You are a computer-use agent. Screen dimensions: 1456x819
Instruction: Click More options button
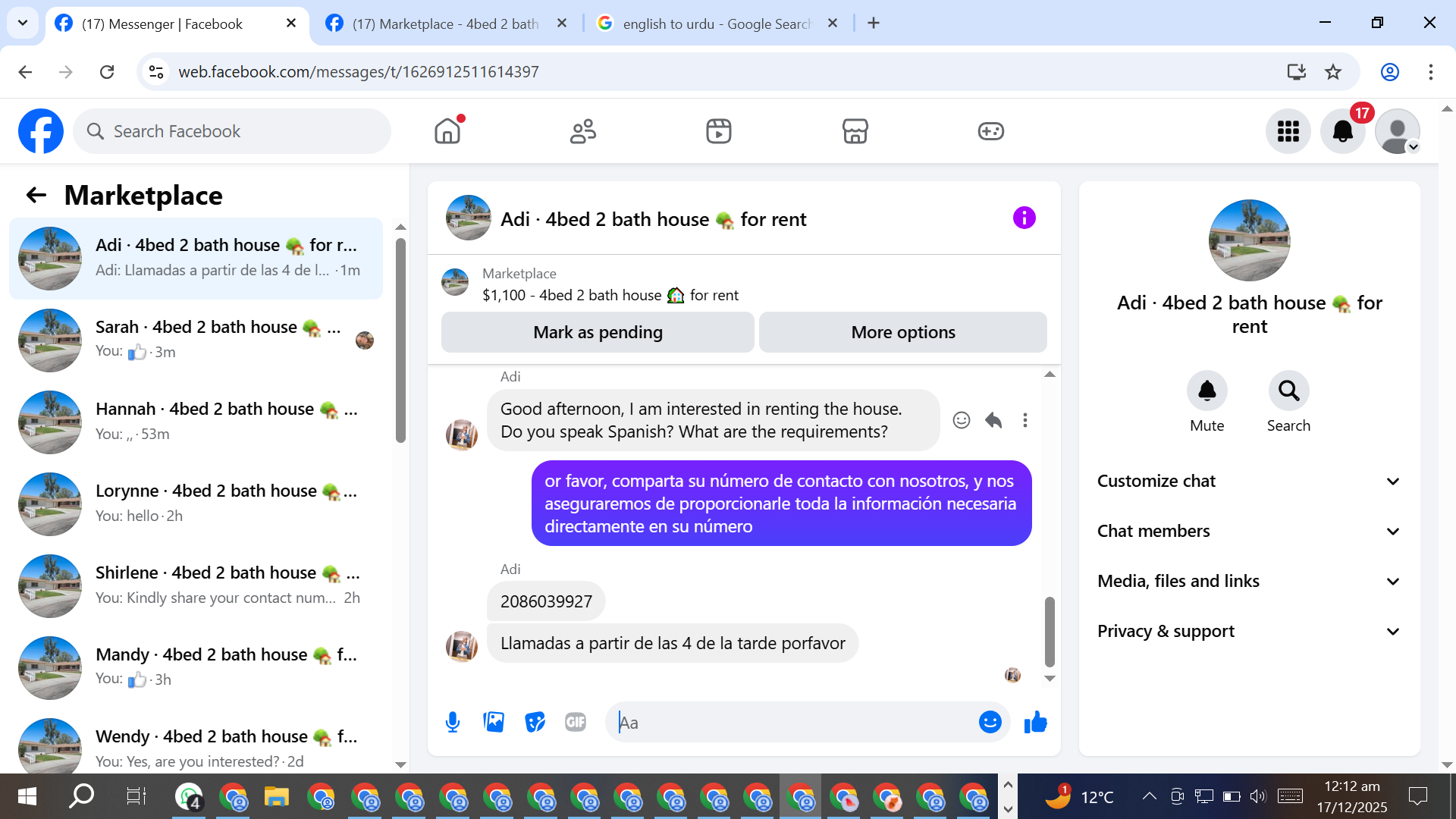903,332
